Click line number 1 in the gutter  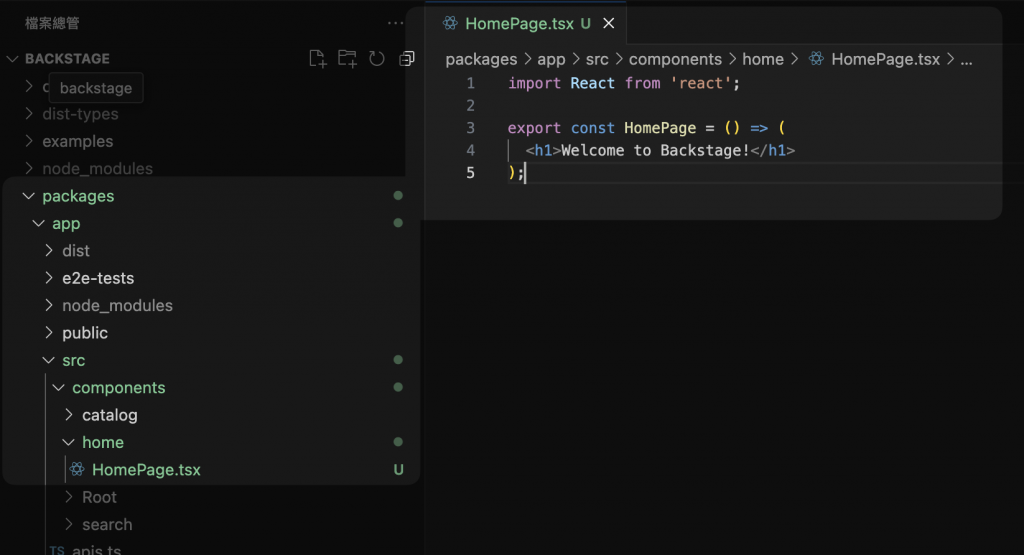pos(470,84)
